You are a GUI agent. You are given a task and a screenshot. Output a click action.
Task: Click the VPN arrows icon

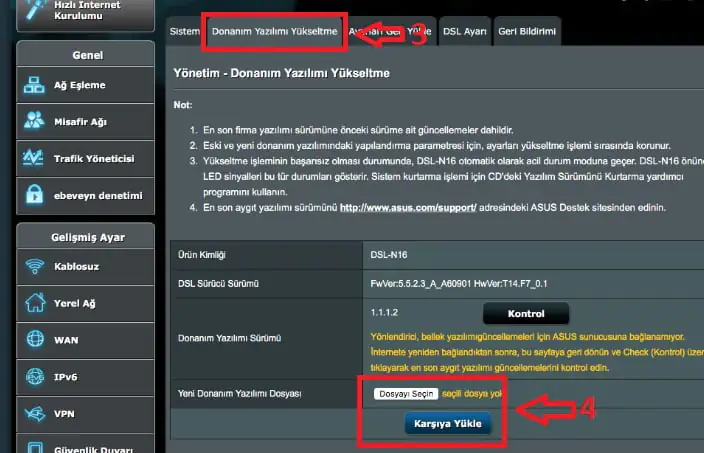pyautogui.click(x=35, y=413)
